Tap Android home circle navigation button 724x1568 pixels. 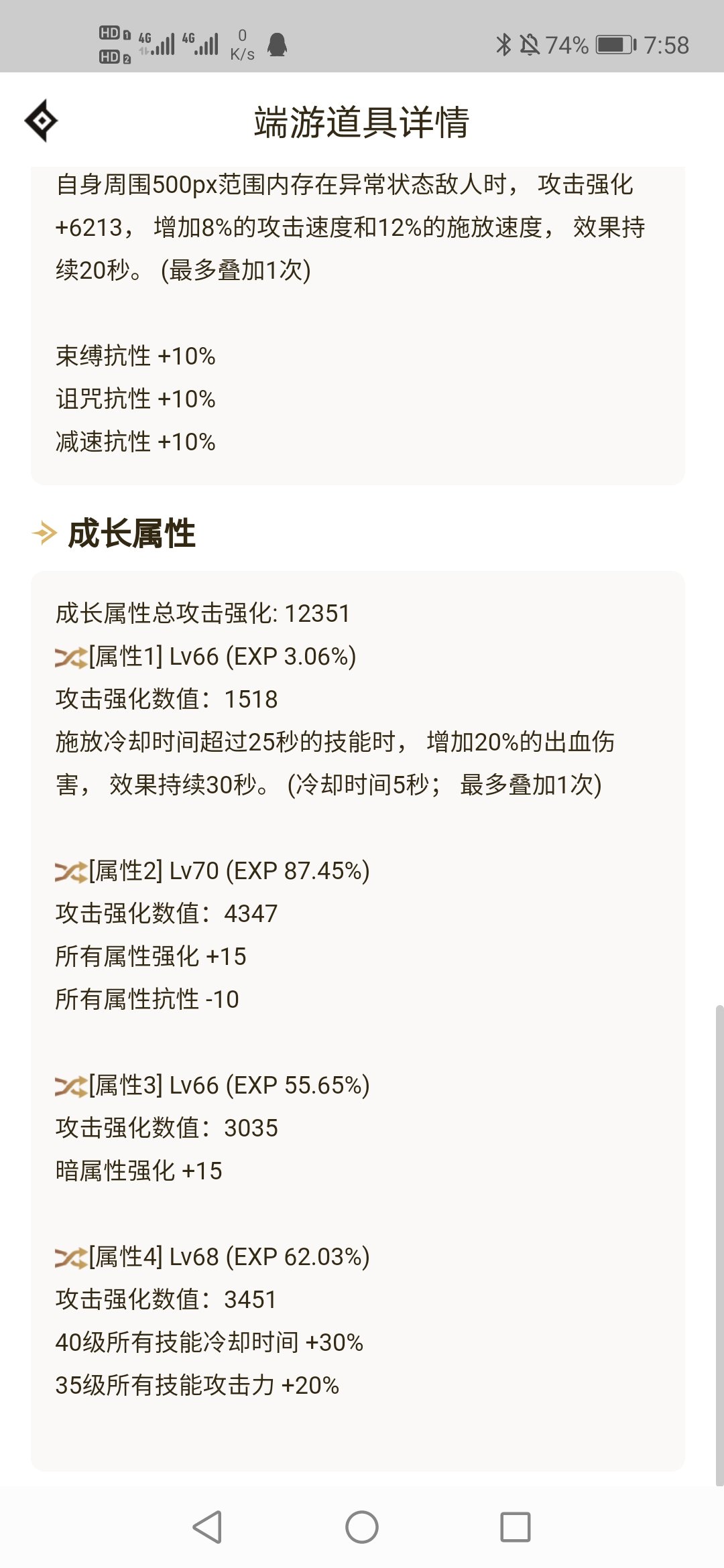[x=362, y=1527]
